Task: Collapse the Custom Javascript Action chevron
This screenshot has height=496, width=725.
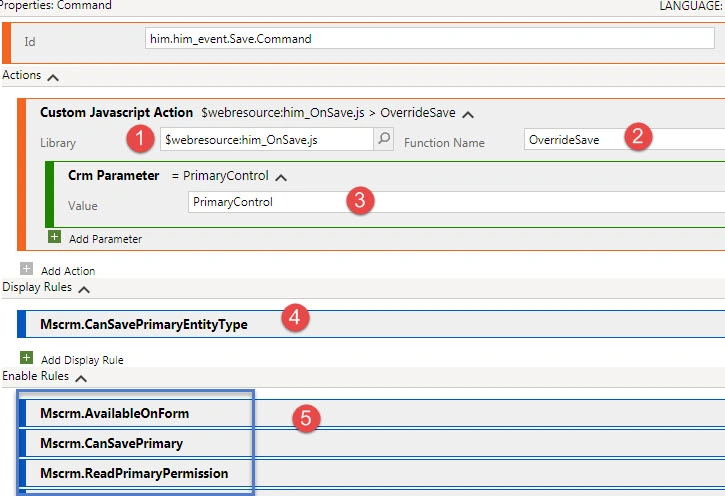Action: click(x=468, y=114)
